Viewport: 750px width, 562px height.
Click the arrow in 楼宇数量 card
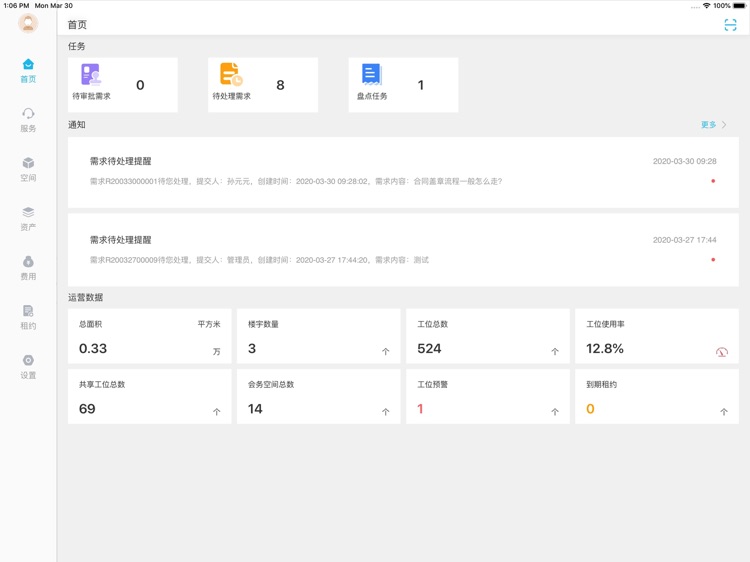point(386,352)
